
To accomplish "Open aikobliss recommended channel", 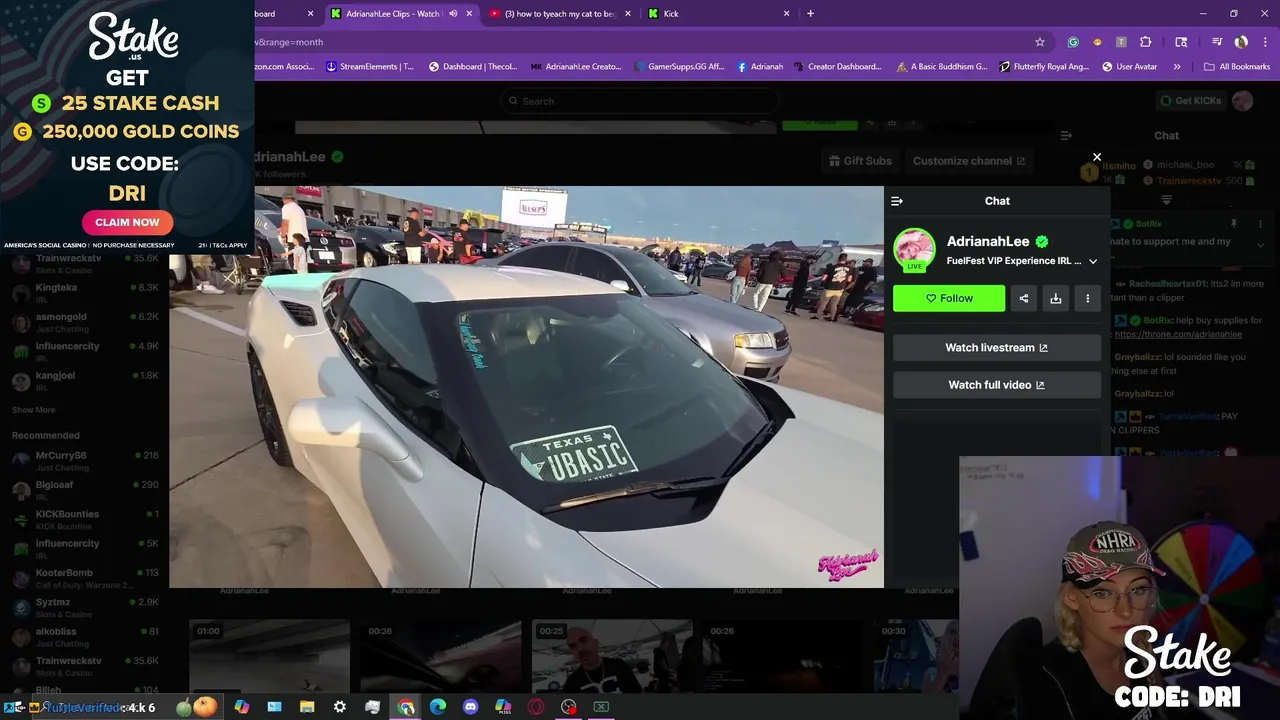I will 84,637.
